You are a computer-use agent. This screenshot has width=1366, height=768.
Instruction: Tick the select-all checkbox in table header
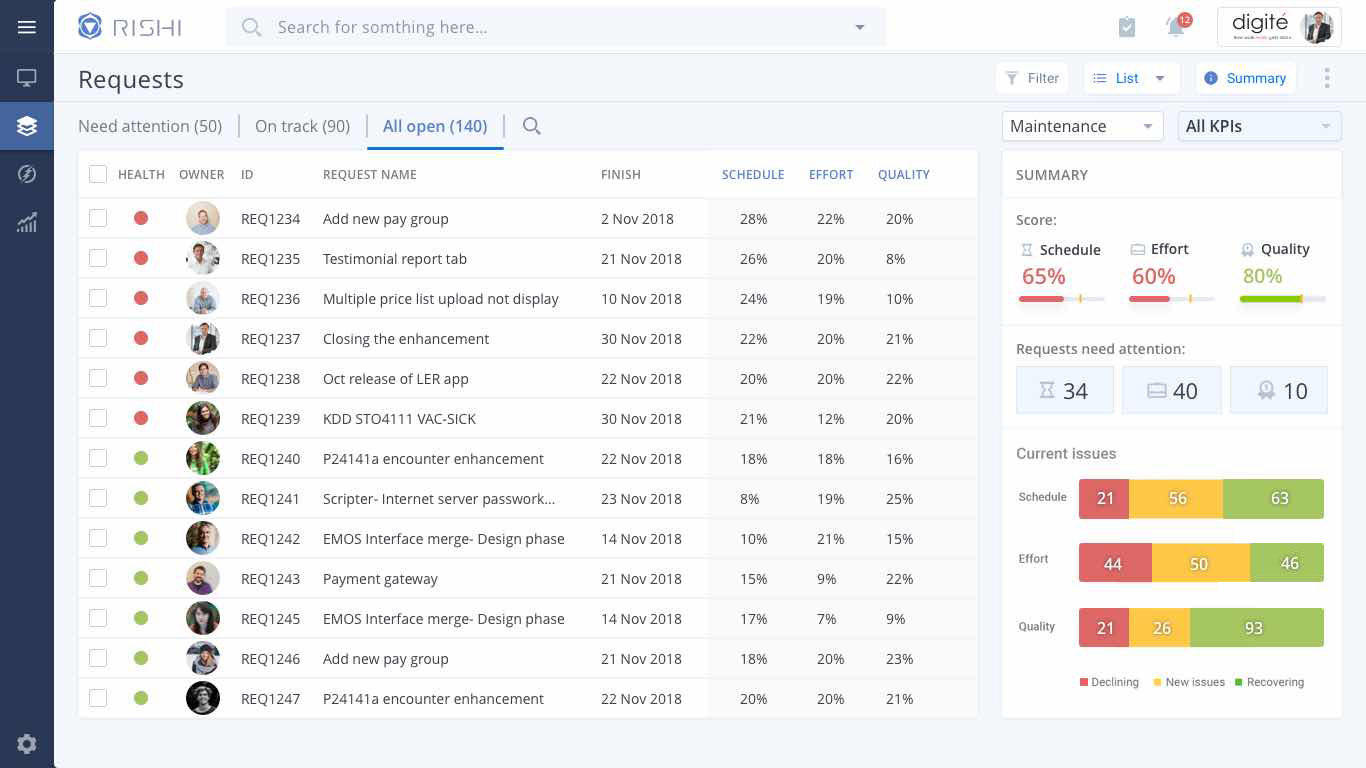98,174
